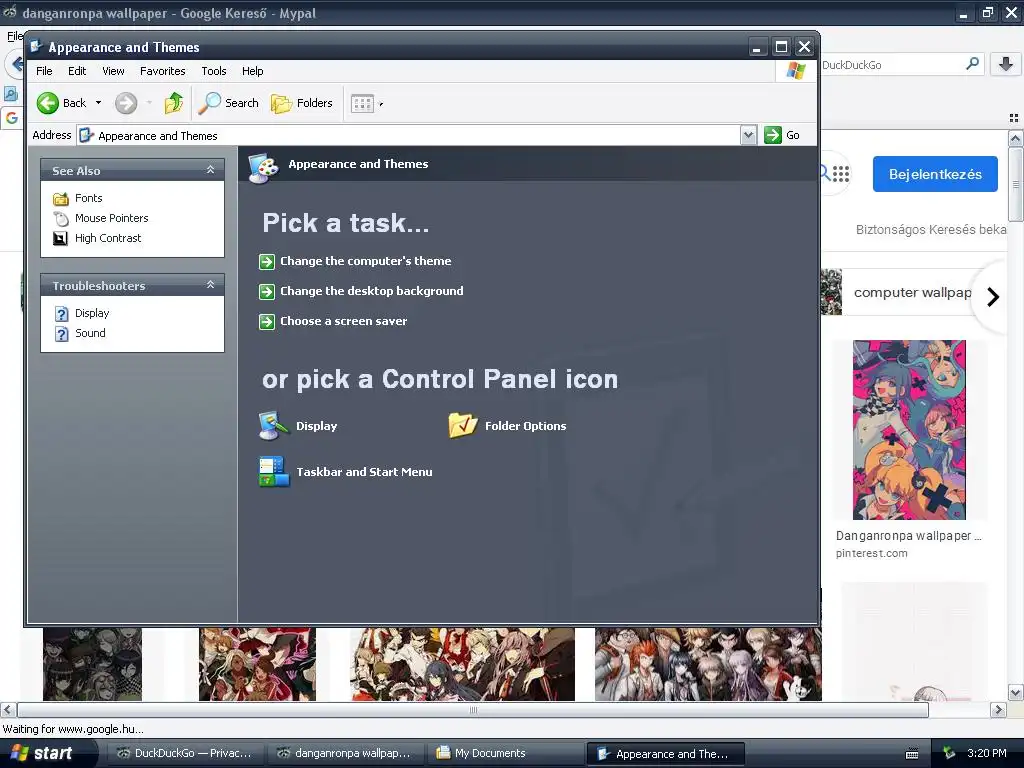1024x768 pixels.
Task: Click the keyboard tray icon
Action: pos(912,754)
